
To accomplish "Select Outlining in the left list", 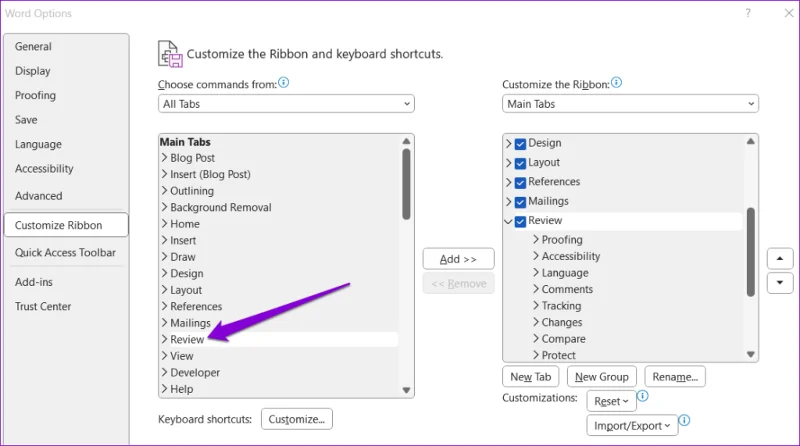I will click(192, 191).
